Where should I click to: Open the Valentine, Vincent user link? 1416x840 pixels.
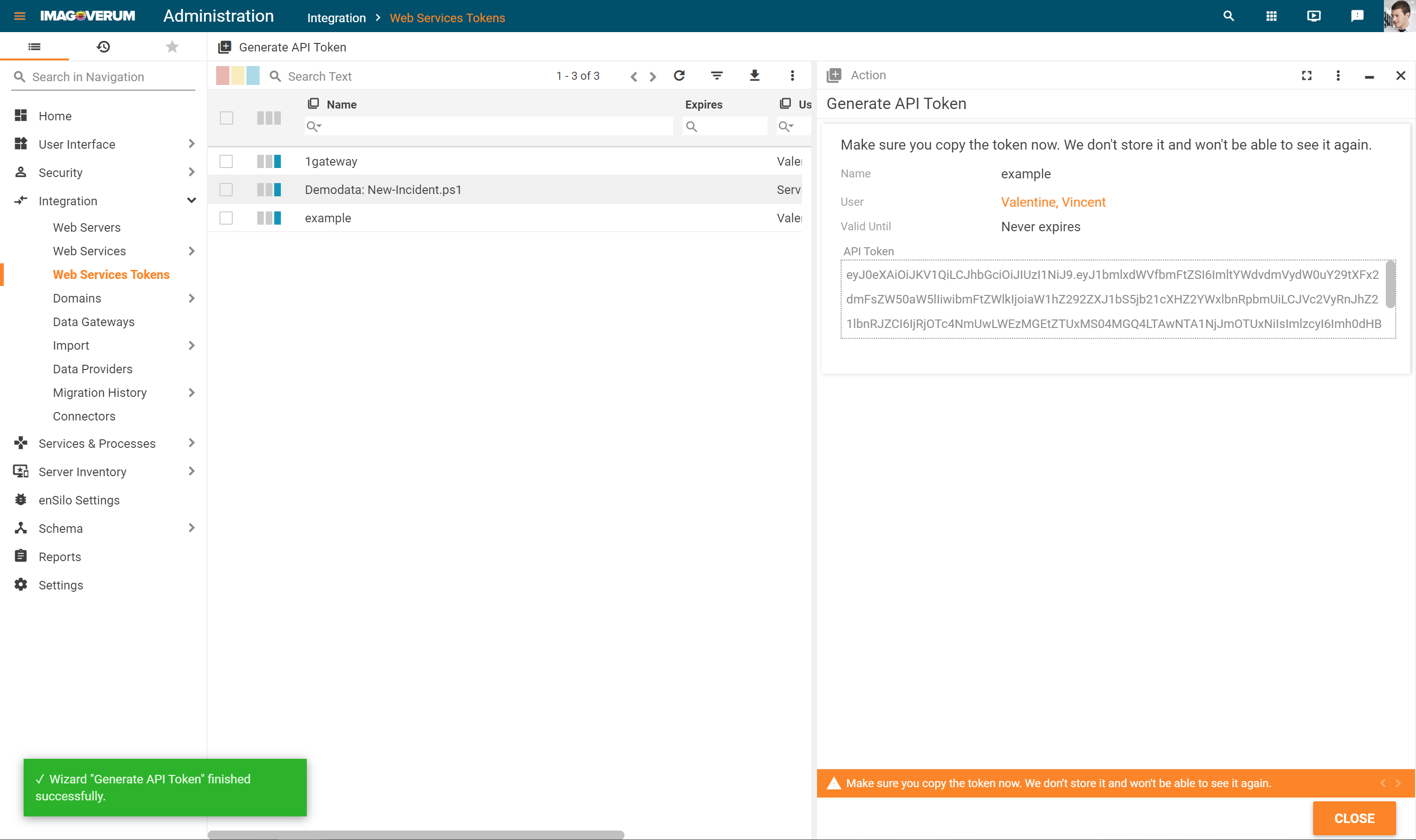pyautogui.click(x=1053, y=202)
